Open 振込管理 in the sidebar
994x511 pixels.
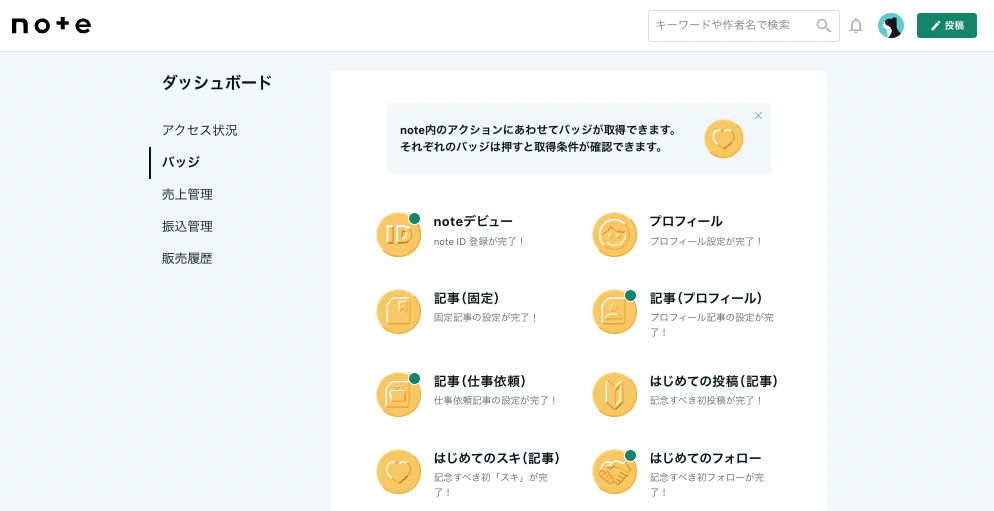(x=187, y=226)
